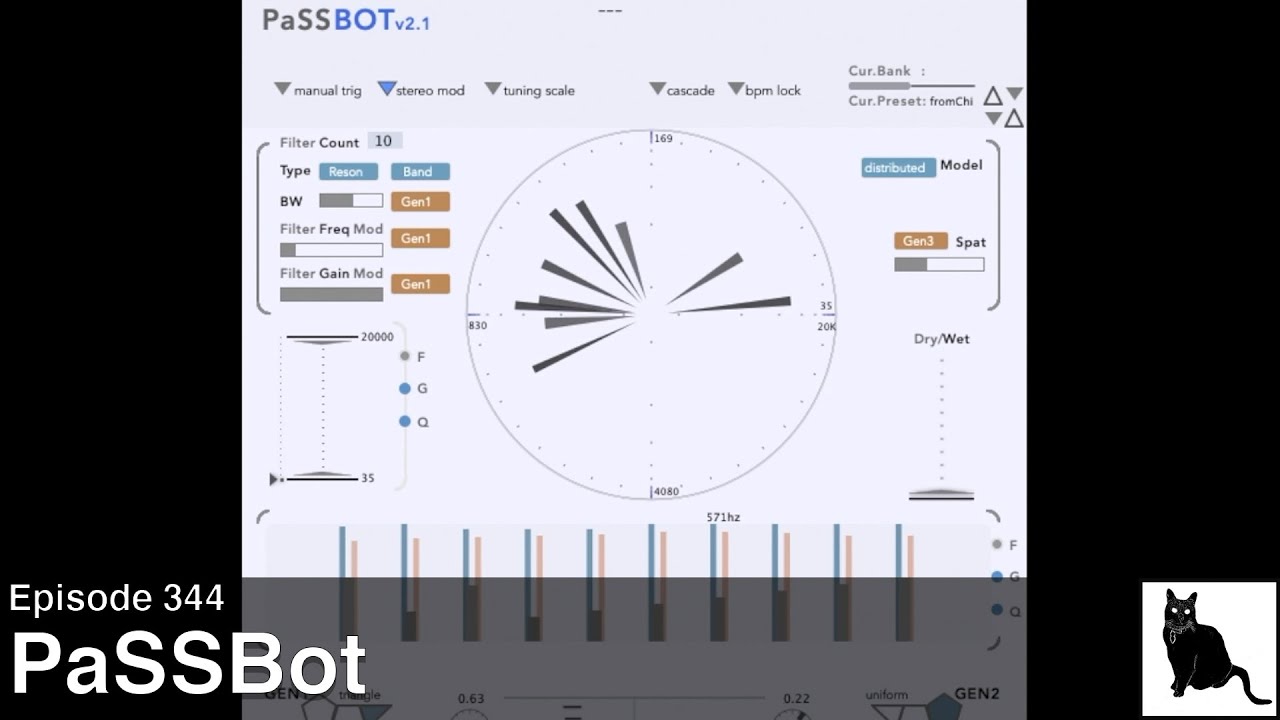The height and width of the screenshot is (720, 1280).
Task: Click the 20K label on radial display
Action: tap(826, 326)
